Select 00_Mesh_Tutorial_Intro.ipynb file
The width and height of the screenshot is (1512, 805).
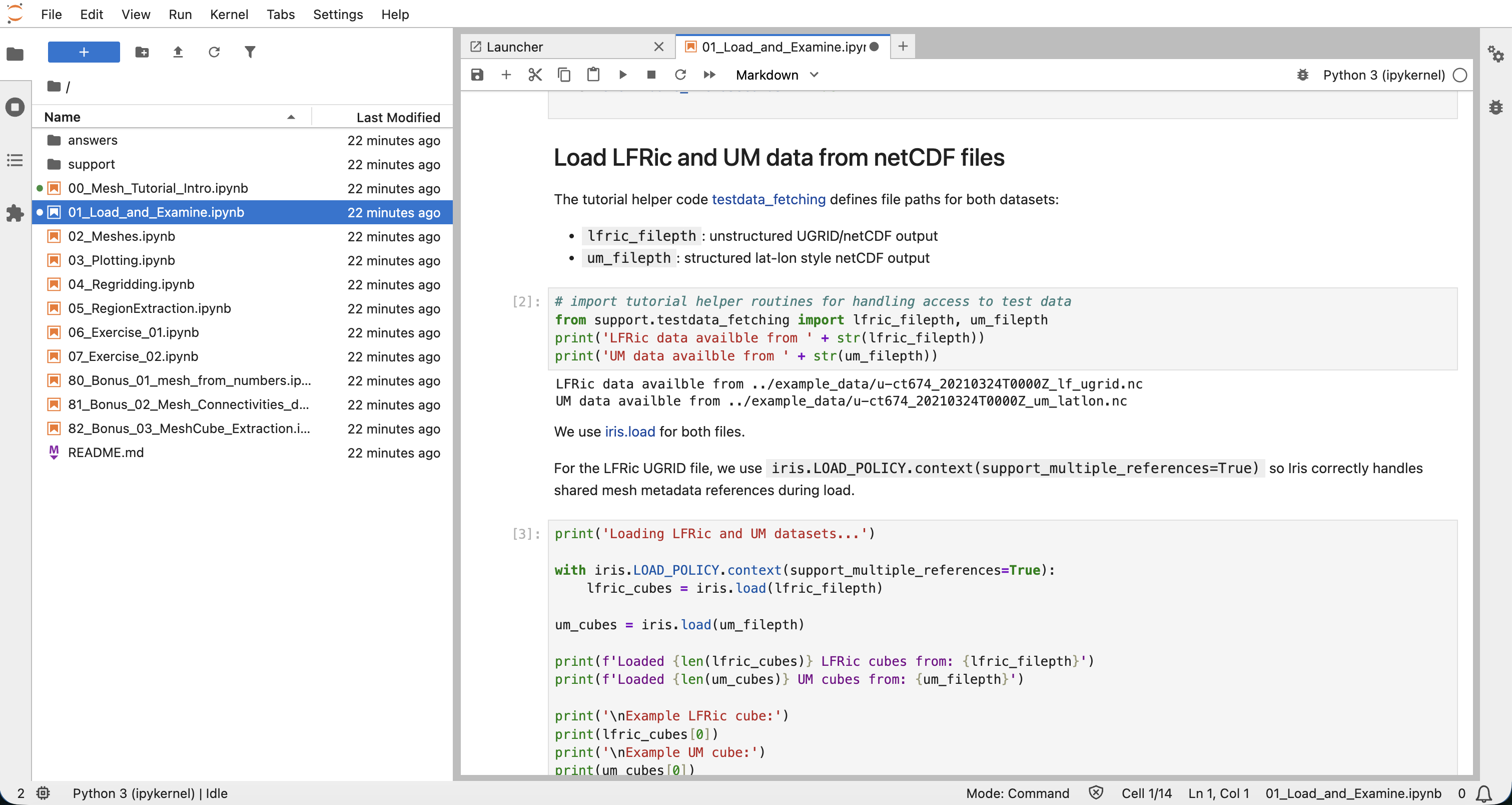[243, 188]
